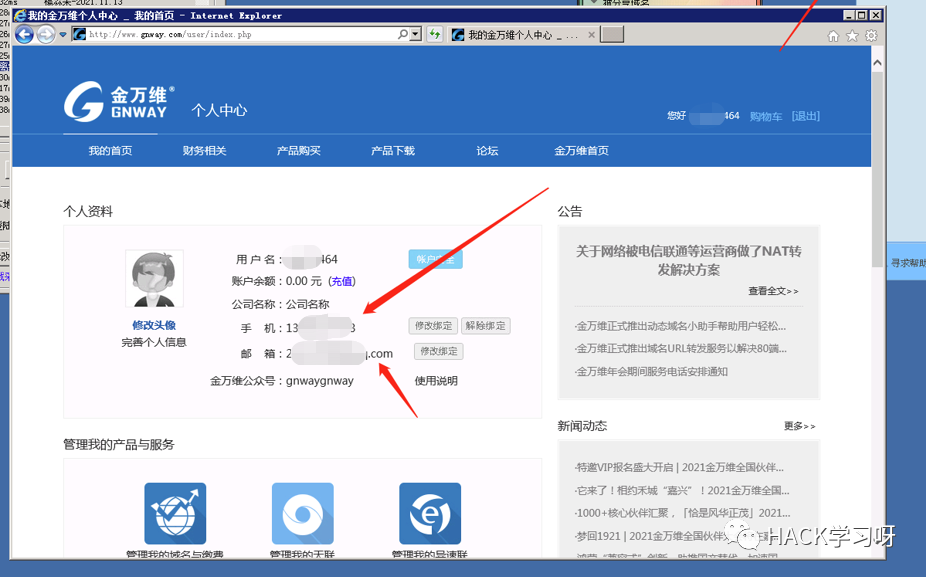
Task: Select 我的首页 in the navigation bar
Action: pyautogui.click(x=110, y=151)
